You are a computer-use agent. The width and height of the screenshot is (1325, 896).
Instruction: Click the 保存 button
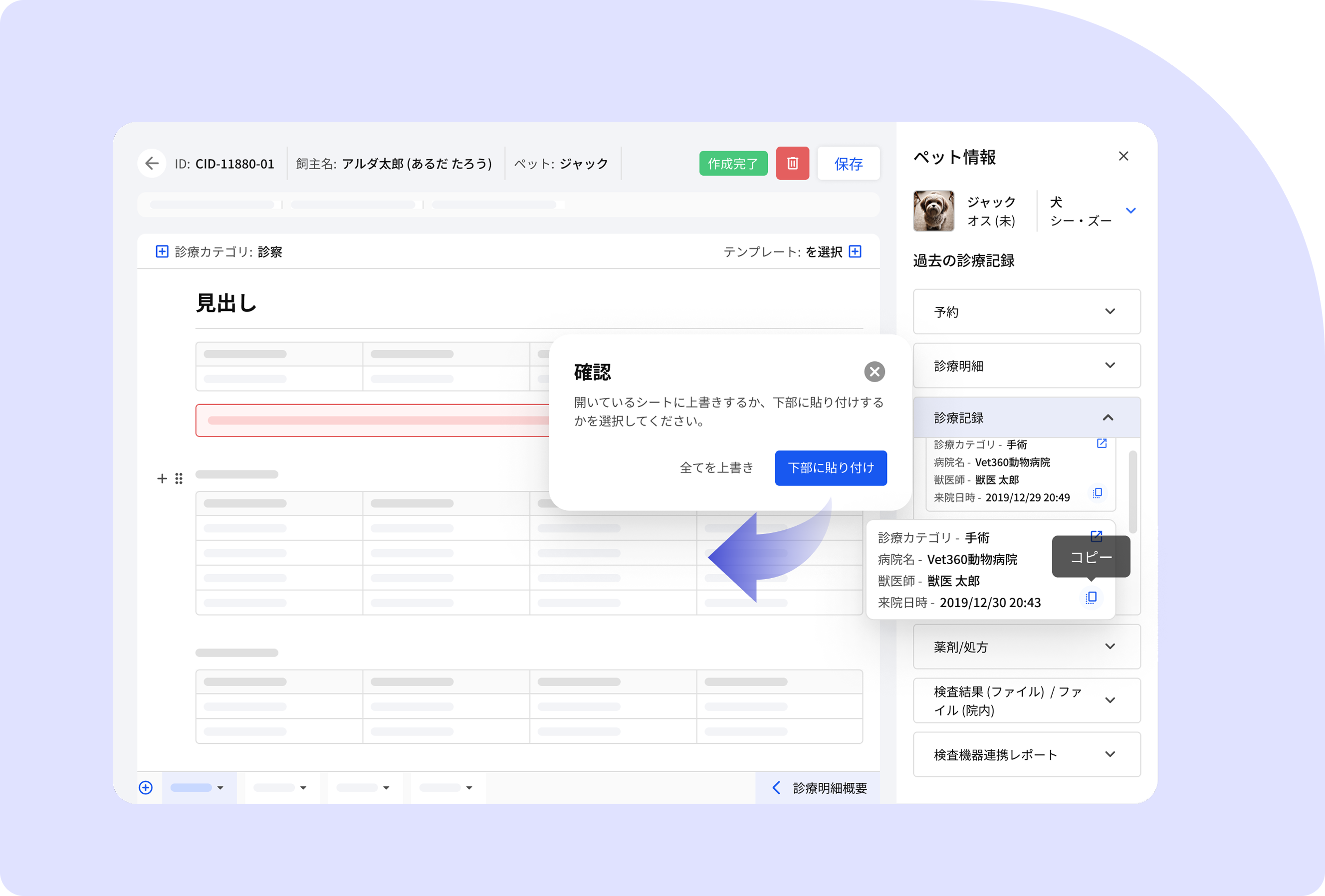(849, 164)
